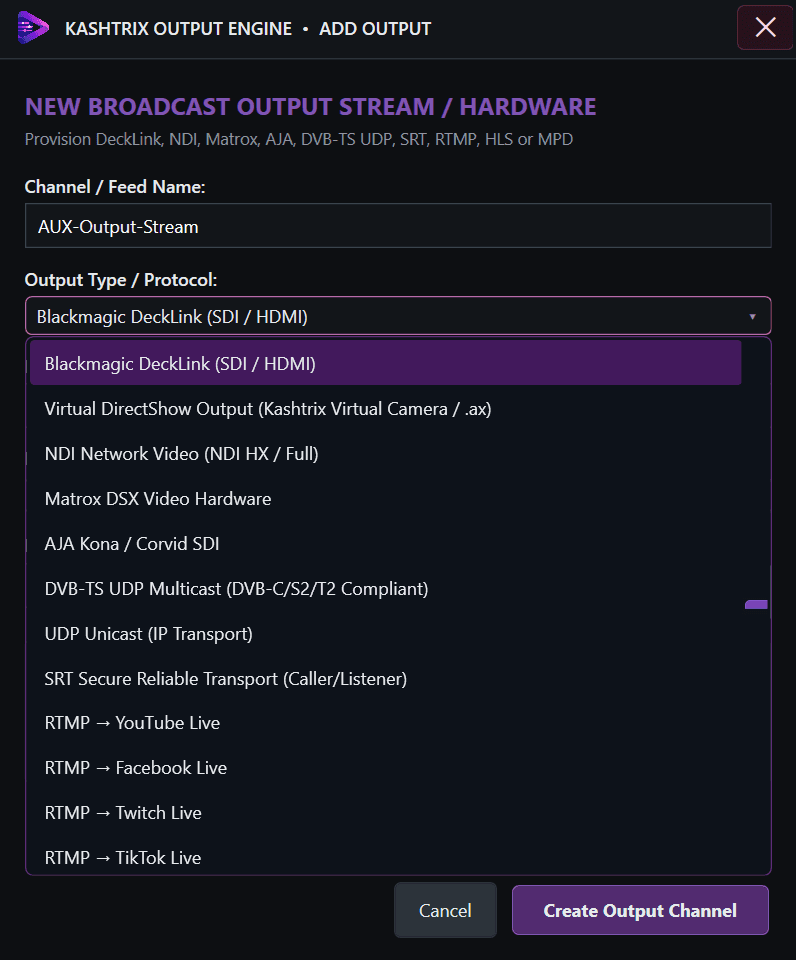Click Create Output Channel button
This screenshot has height=960, width=796.
[640, 910]
